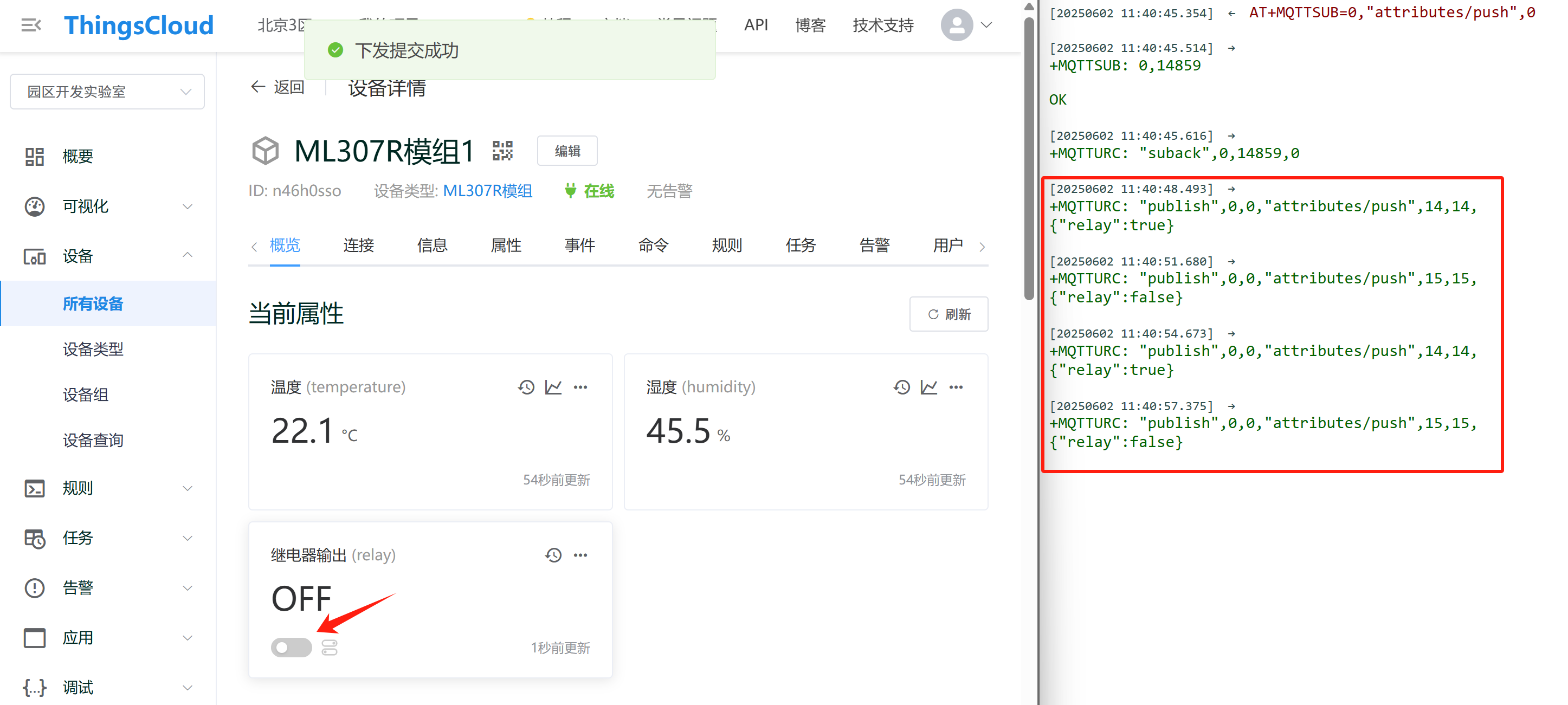Expand the 调试 sidebar chevron
1568x705 pixels.
click(x=188, y=688)
